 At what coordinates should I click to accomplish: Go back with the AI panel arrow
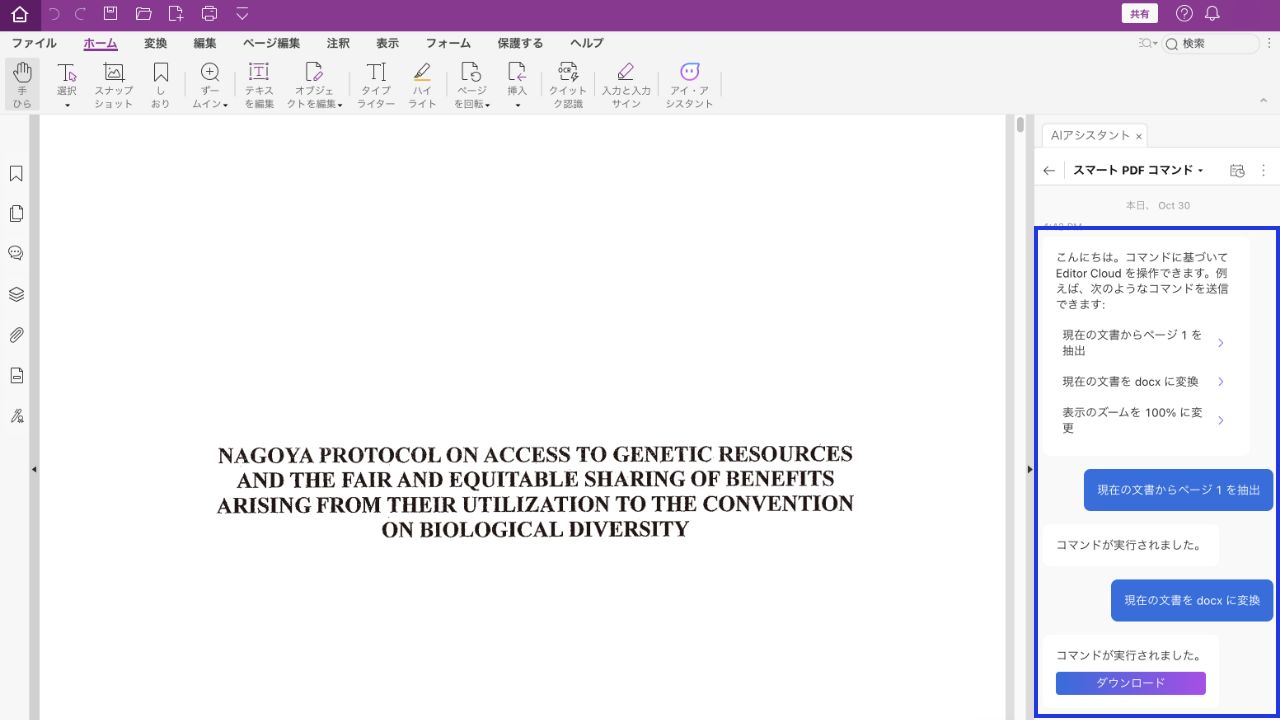click(1049, 171)
